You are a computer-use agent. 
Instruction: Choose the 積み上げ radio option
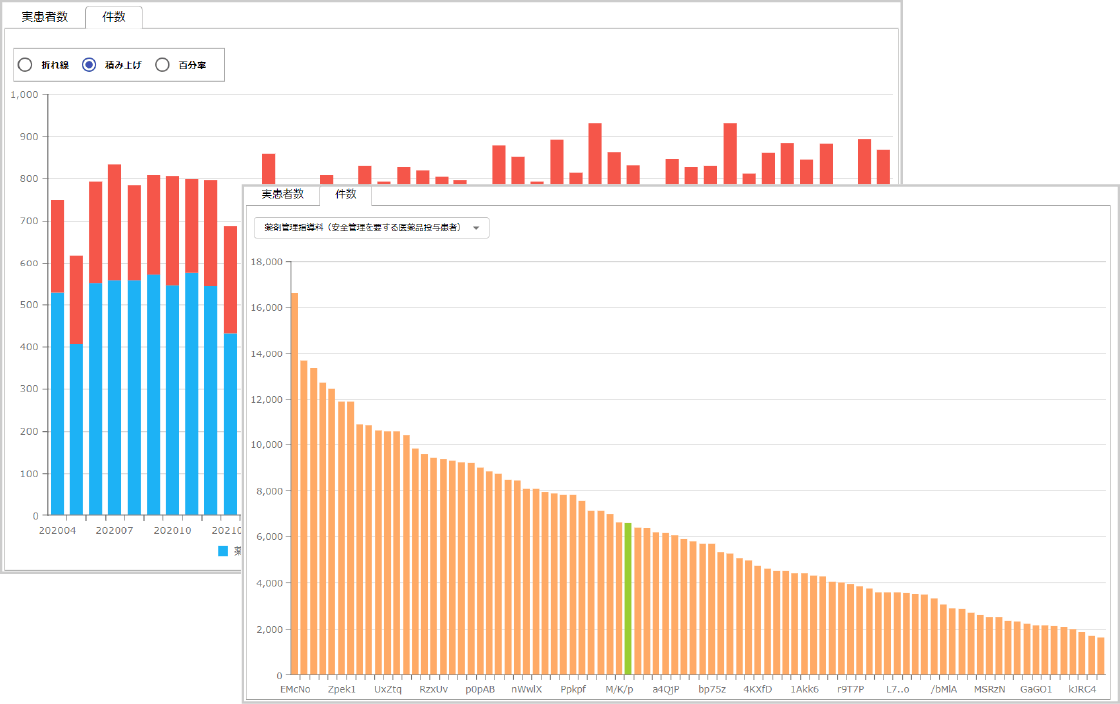(89, 65)
